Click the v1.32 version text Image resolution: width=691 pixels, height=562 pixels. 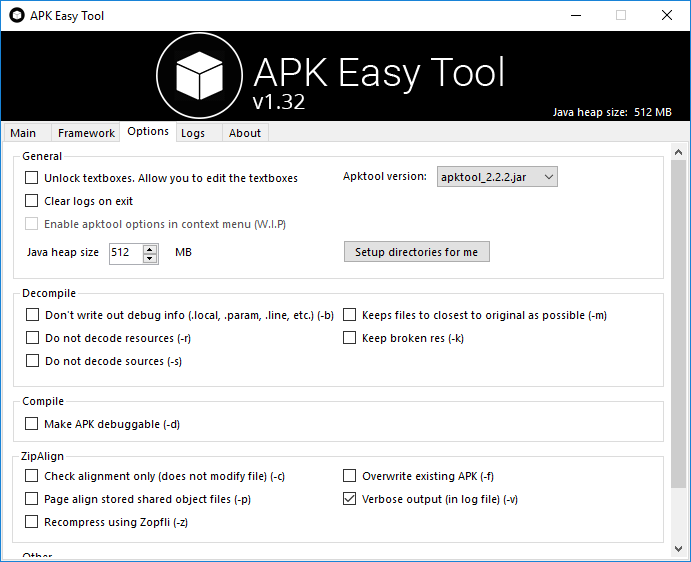coord(279,102)
